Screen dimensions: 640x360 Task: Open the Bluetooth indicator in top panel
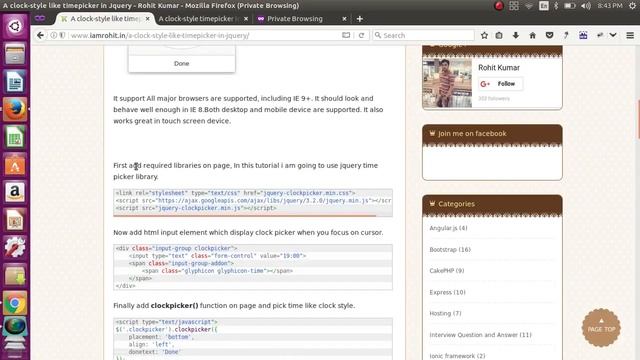(556, 6)
